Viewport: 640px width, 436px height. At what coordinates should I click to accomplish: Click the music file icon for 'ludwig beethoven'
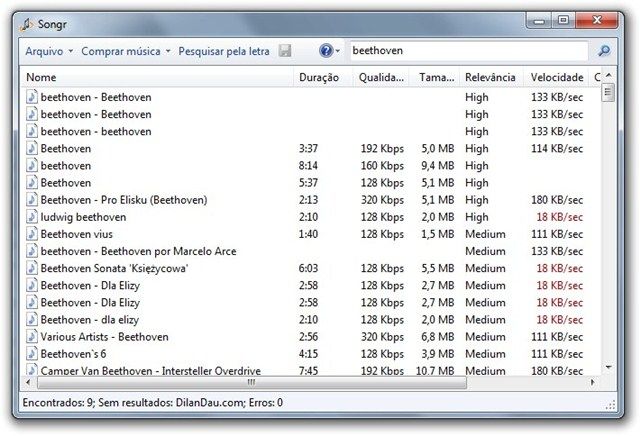(x=32, y=217)
